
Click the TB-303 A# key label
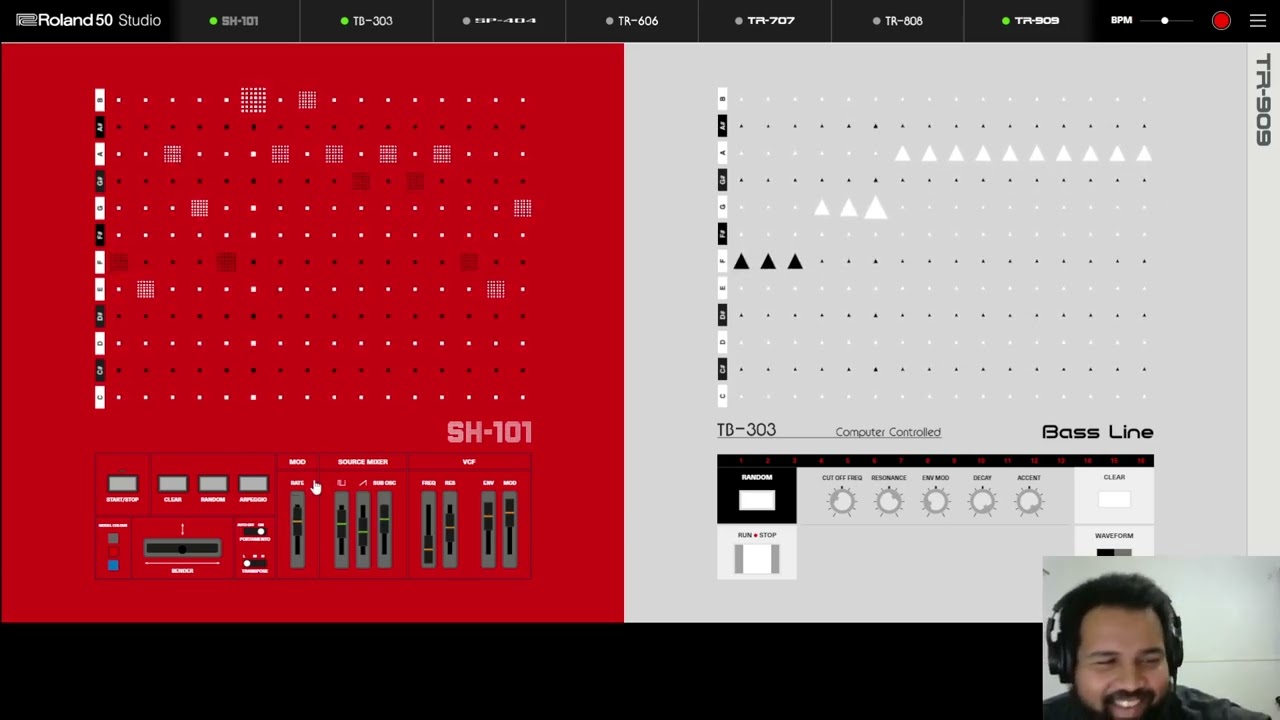pyautogui.click(x=722, y=126)
